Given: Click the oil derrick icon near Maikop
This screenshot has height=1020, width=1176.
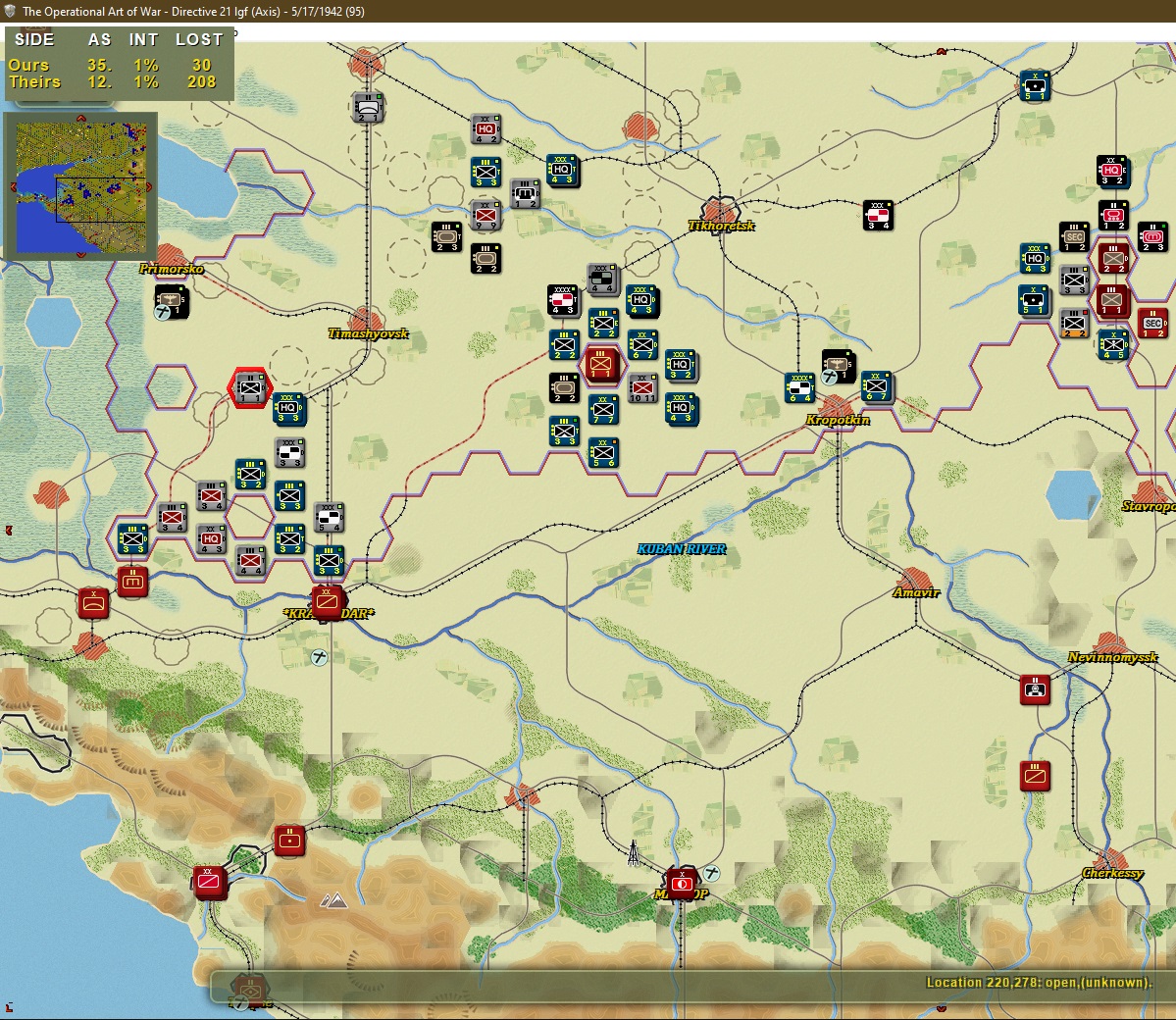Looking at the screenshot, I should point(633,852).
